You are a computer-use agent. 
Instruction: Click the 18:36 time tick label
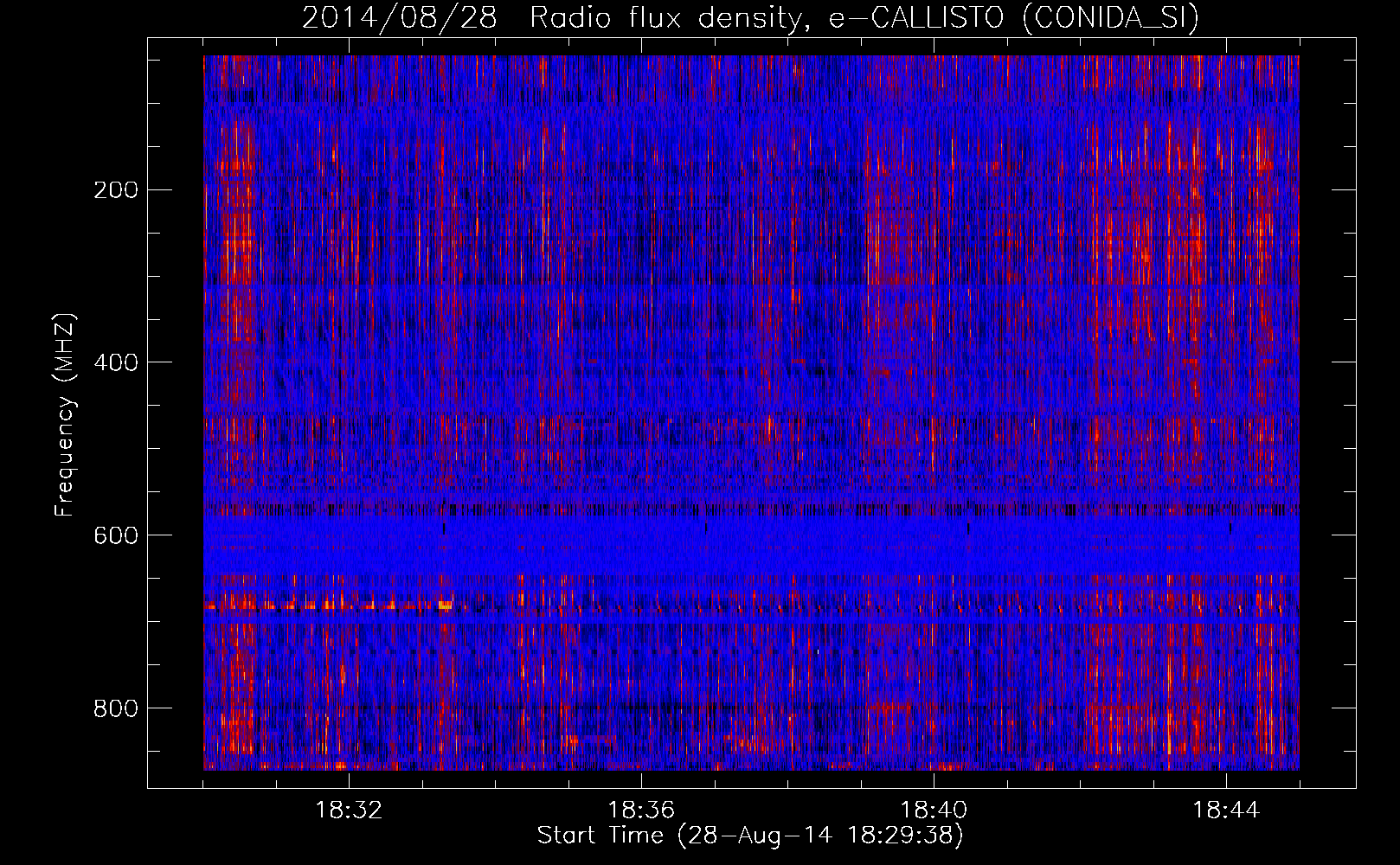pos(641,811)
